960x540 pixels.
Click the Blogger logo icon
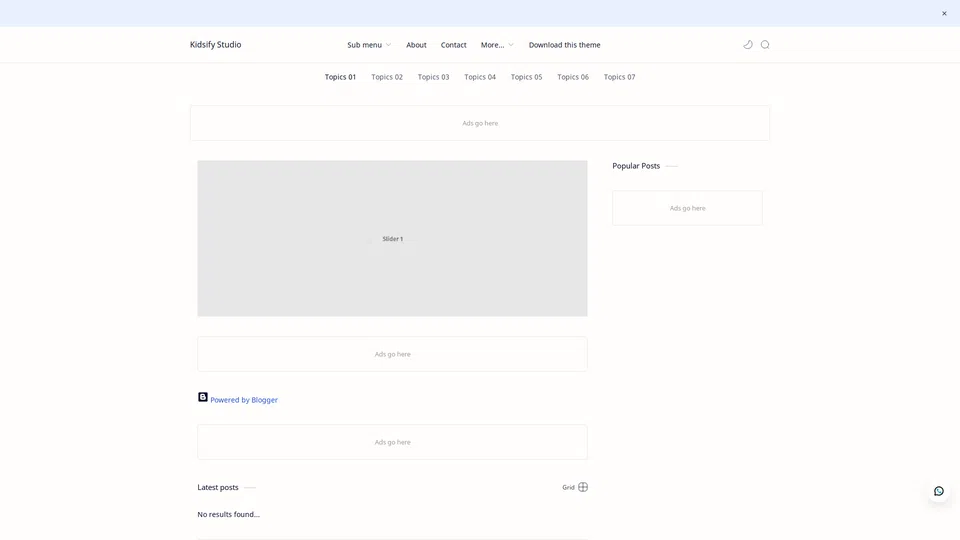click(203, 397)
